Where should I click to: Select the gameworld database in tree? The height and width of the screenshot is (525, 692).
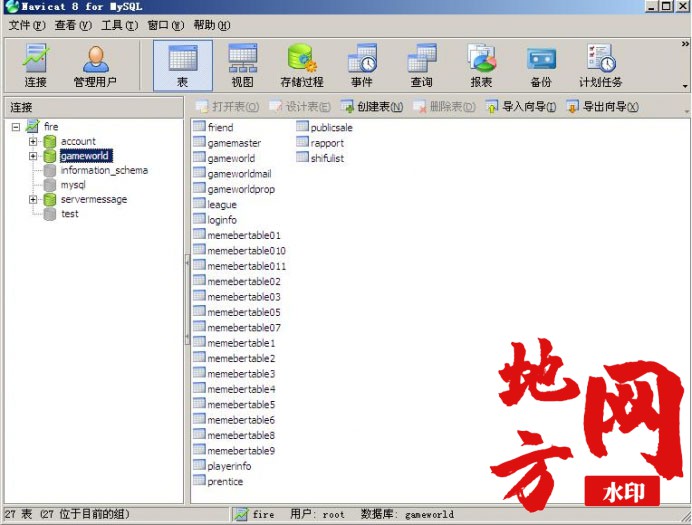85,156
